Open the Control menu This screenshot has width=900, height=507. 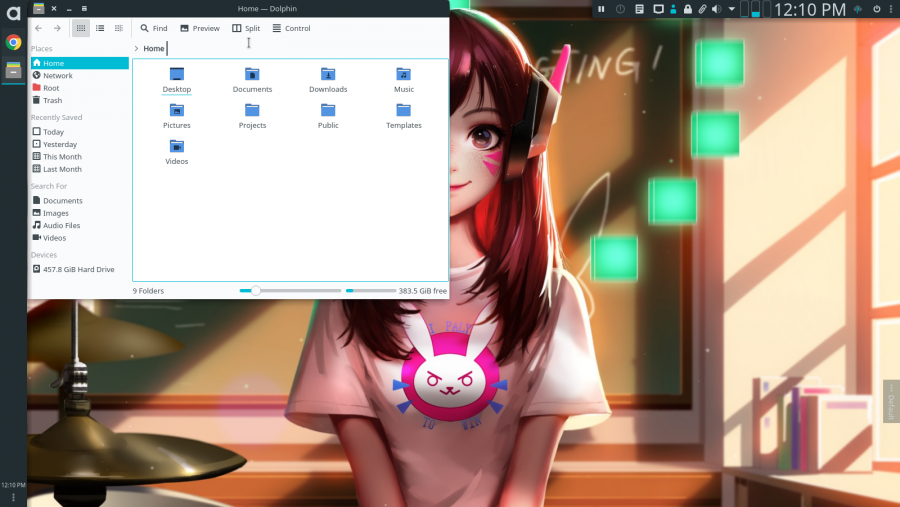292,28
